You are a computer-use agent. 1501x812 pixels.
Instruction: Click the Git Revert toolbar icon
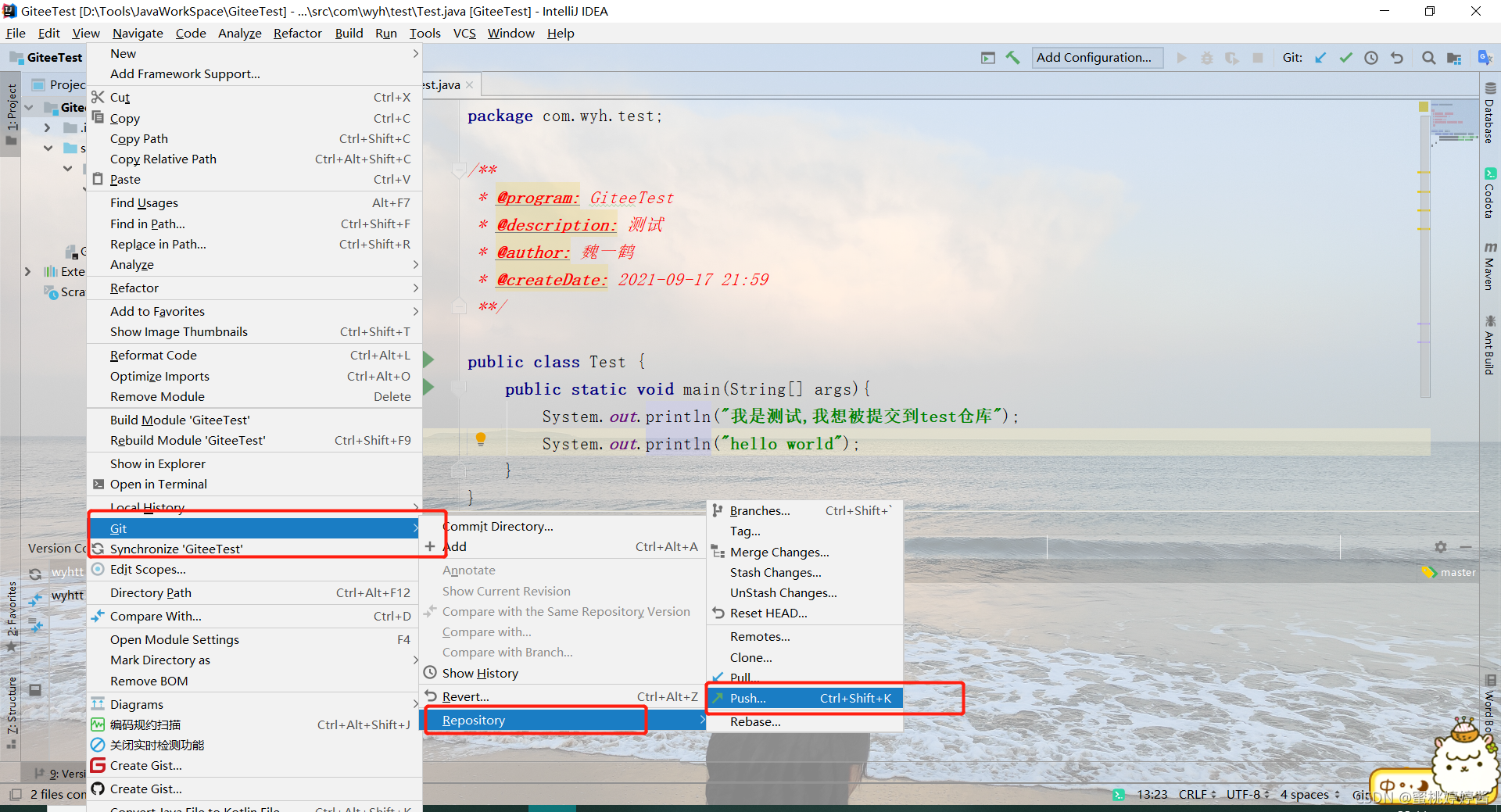coord(1397,58)
